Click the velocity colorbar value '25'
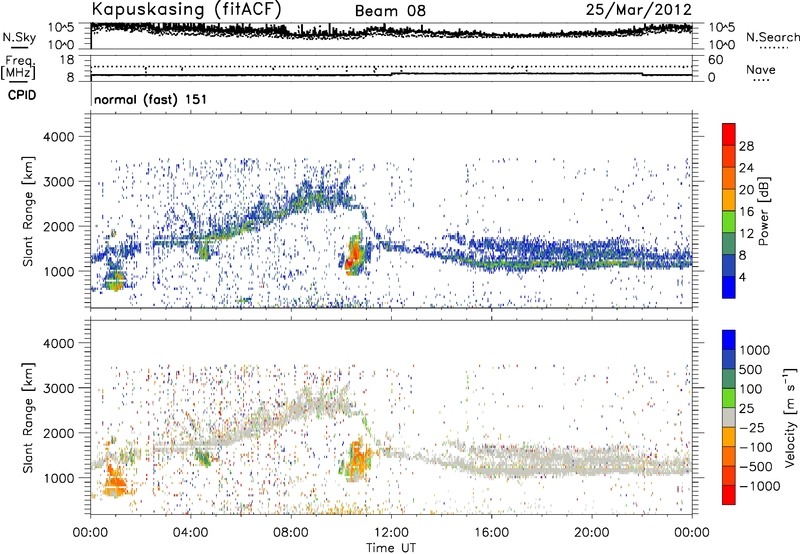This screenshot has height=554, width=800. 747,408
